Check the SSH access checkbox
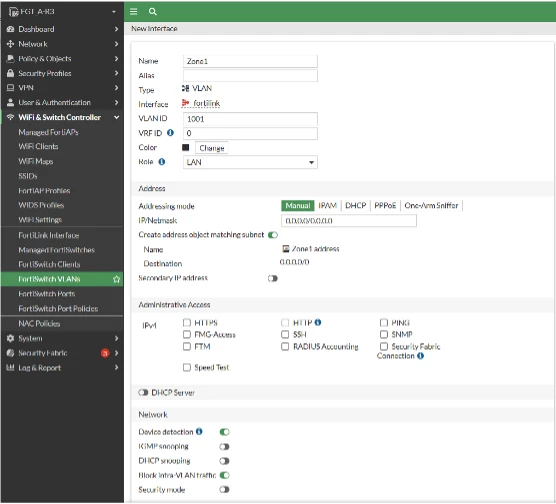The image size is (556, 504). [285, 334]
